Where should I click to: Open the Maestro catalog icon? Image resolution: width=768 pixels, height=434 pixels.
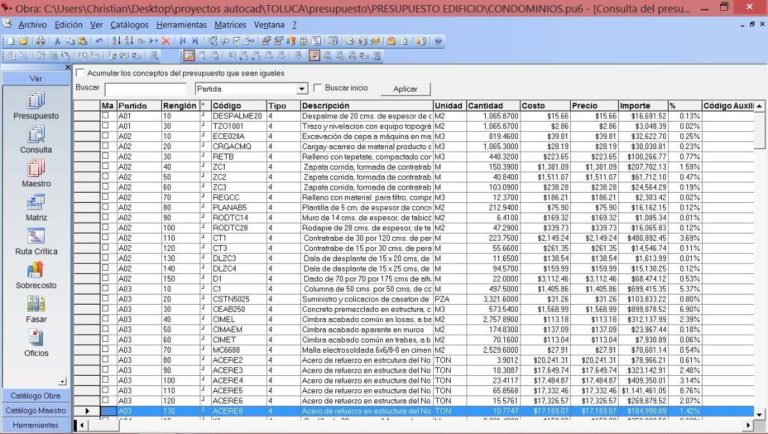(x=36, y=169)
